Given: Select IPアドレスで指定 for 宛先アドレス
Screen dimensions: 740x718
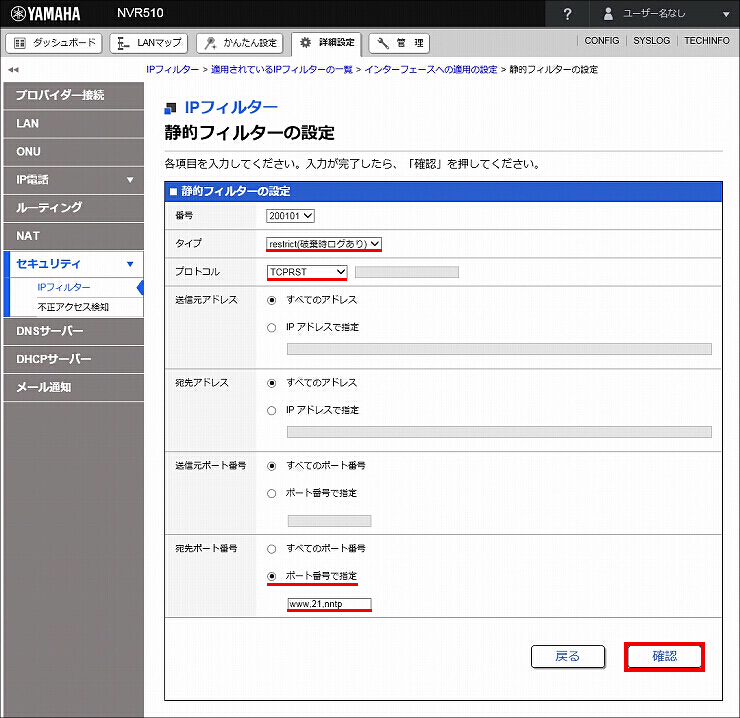Looking at the screenshot, I should (271, 410).
